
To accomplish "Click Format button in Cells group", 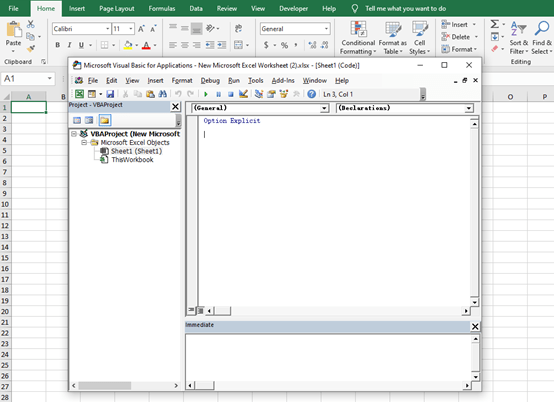I will point(459,49).
